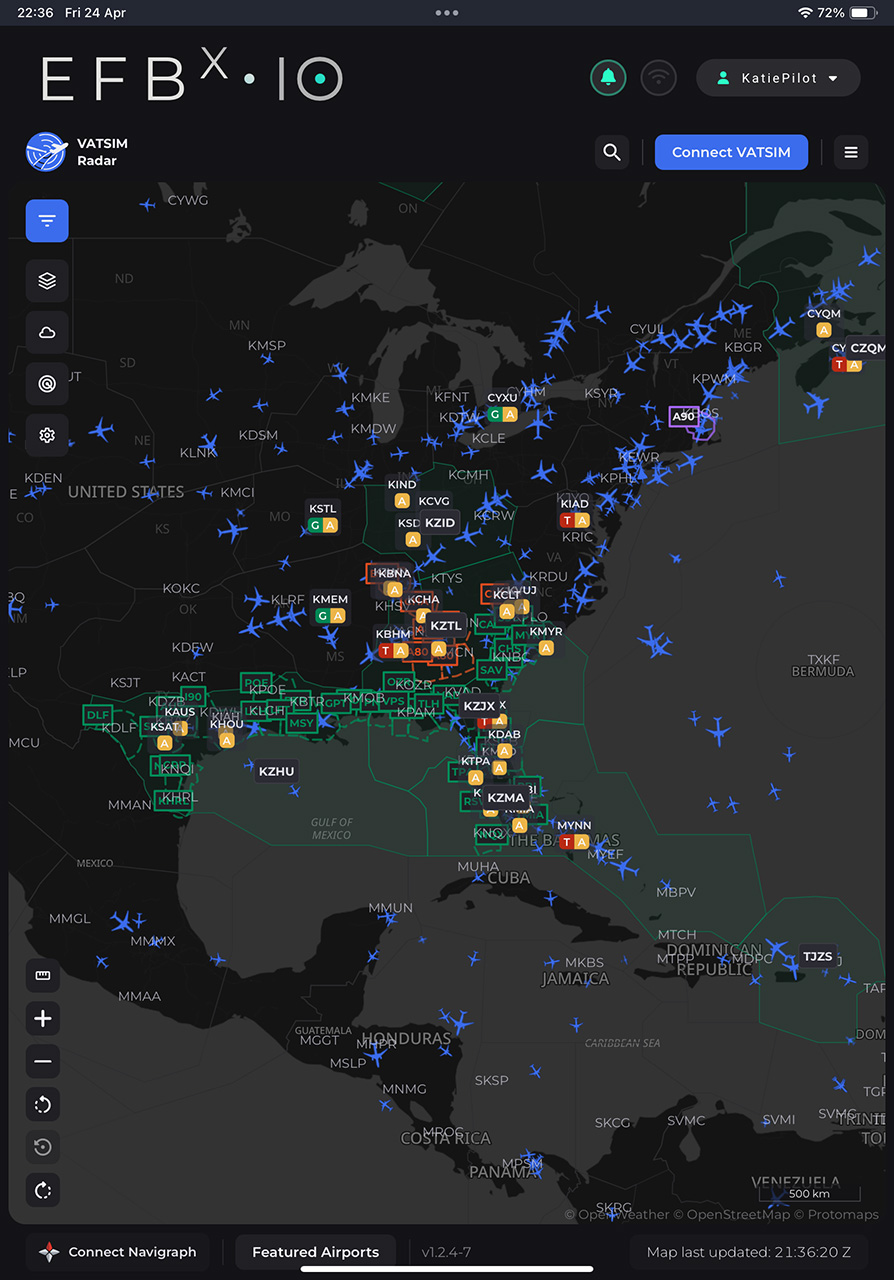Open the map filter panel button

click(47, 221)
